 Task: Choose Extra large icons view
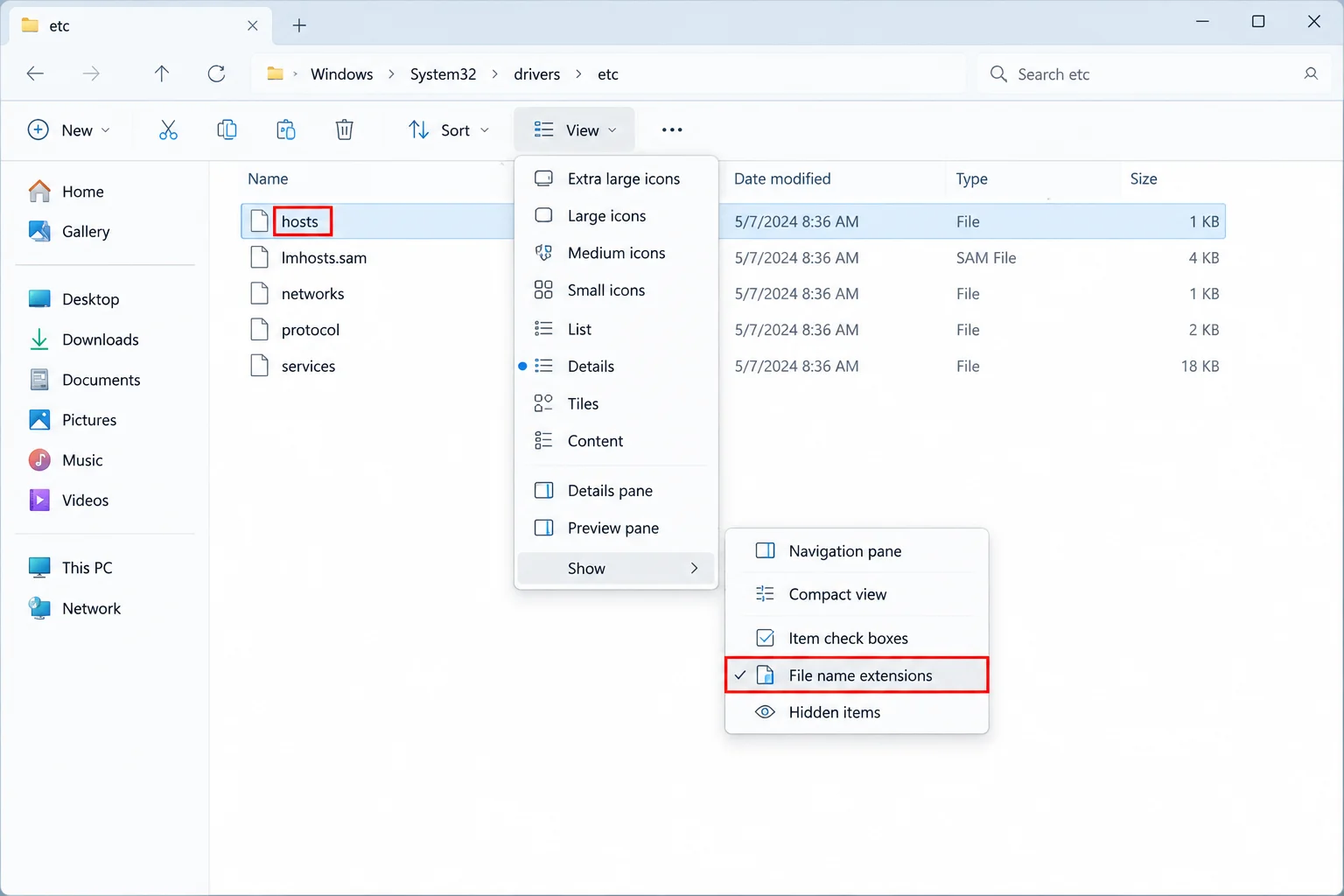click(616, 178)
